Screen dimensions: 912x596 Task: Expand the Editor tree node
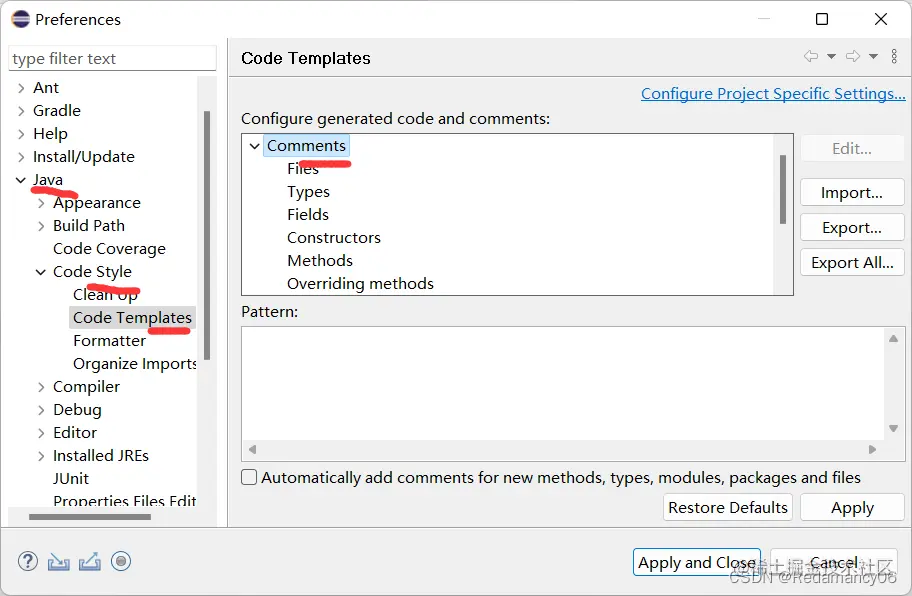coord(41,433)
